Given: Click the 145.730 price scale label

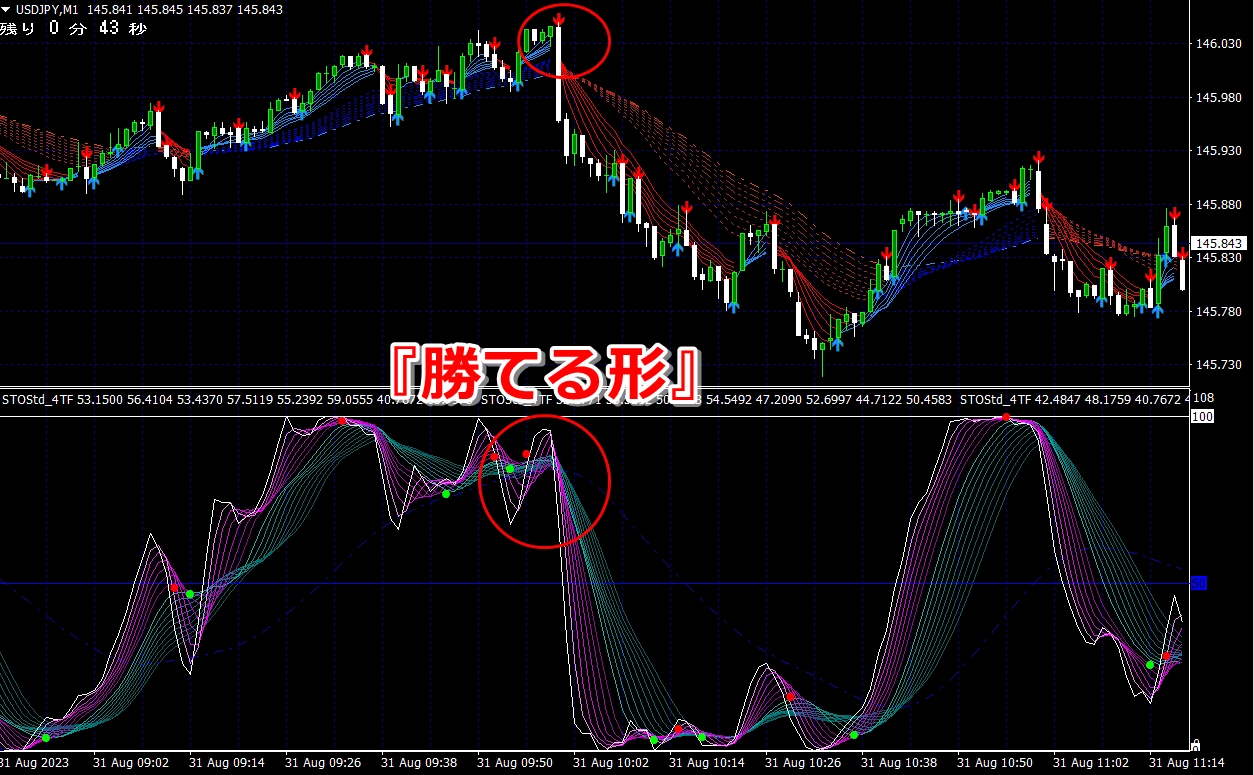Looking at the screenshot, I should [1218, 365].
